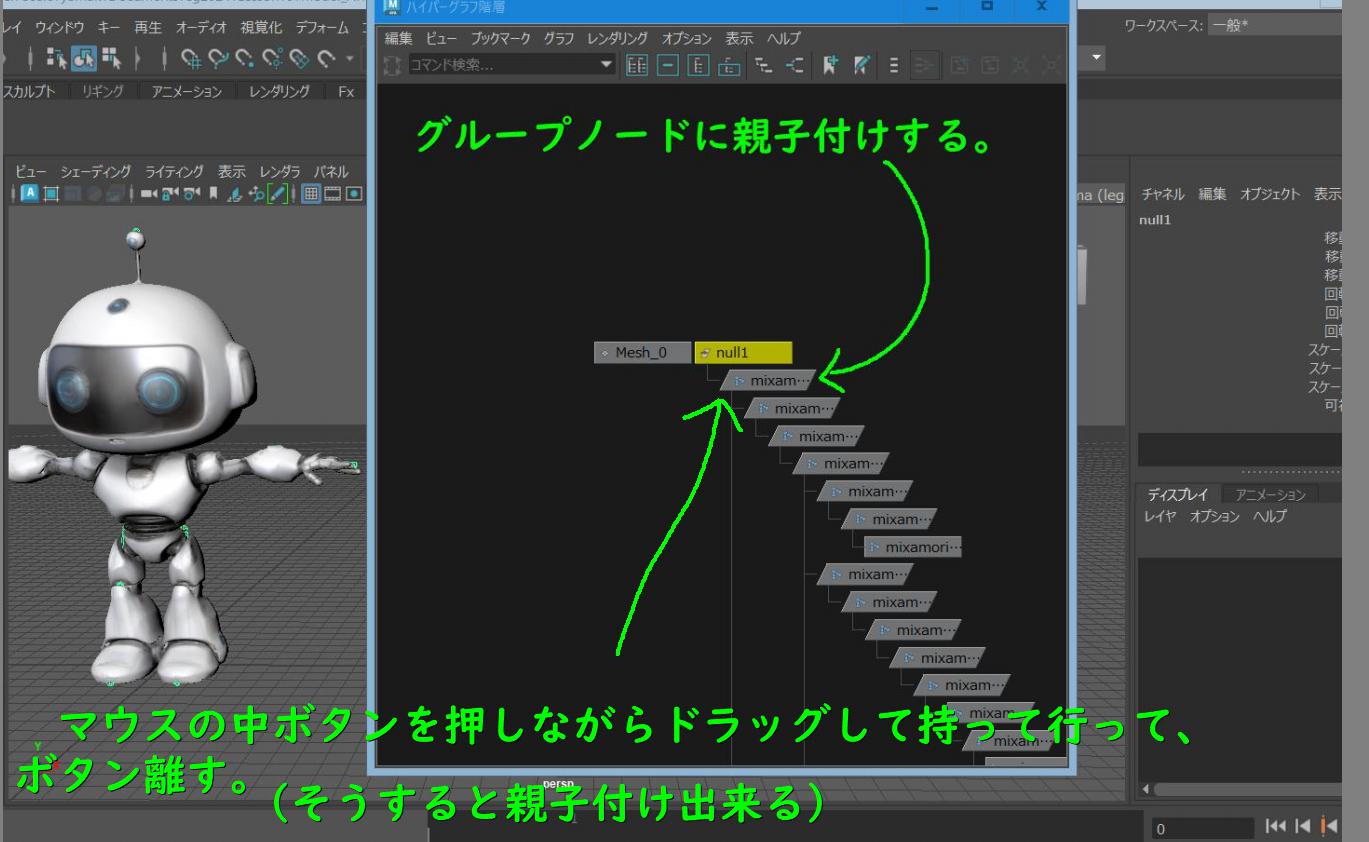Image resolution: width=1369 pixels, height=842 pixels.
Task: Open the オプション menu in the Hypergraph window
Action: click(x=687, y=38)
